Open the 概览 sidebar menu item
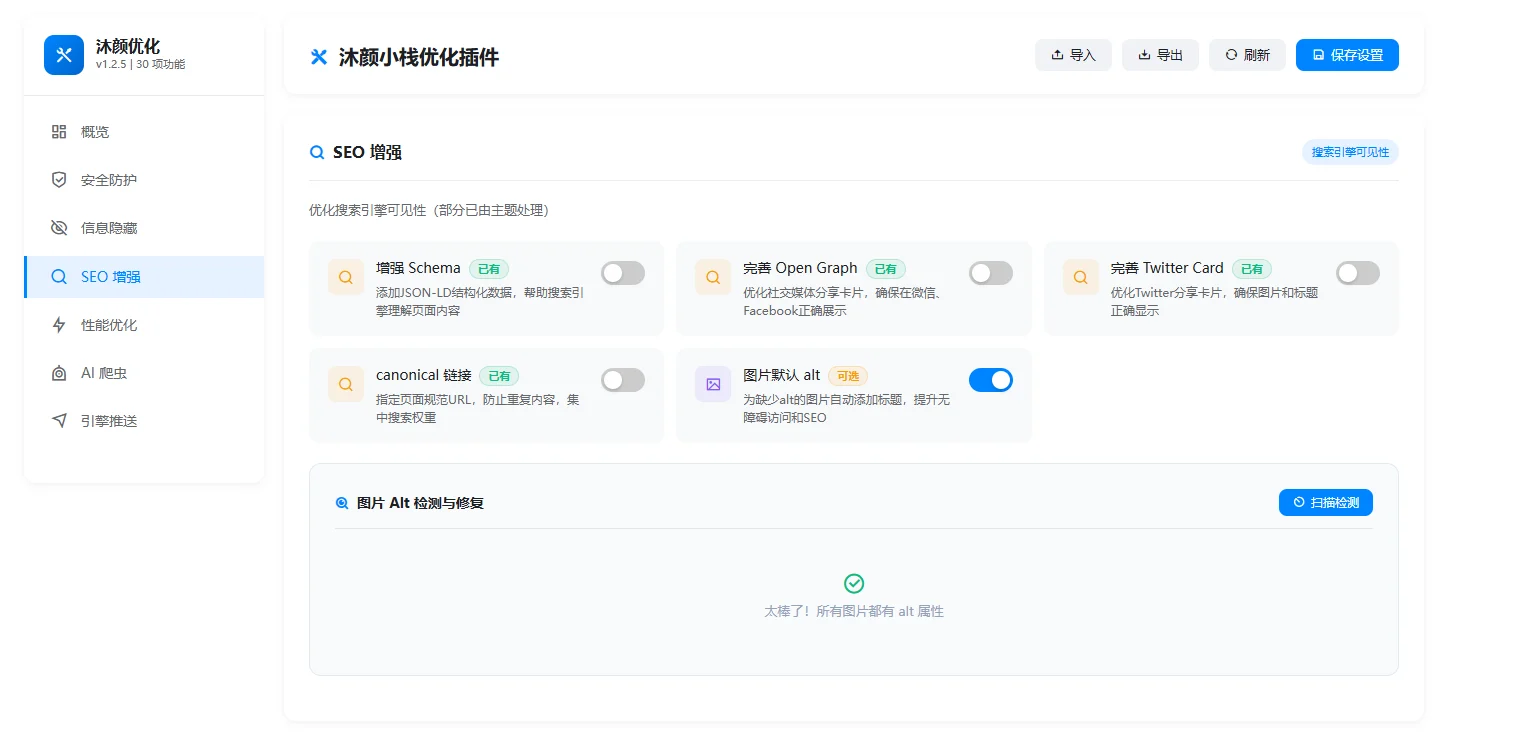 coord(95,132)
